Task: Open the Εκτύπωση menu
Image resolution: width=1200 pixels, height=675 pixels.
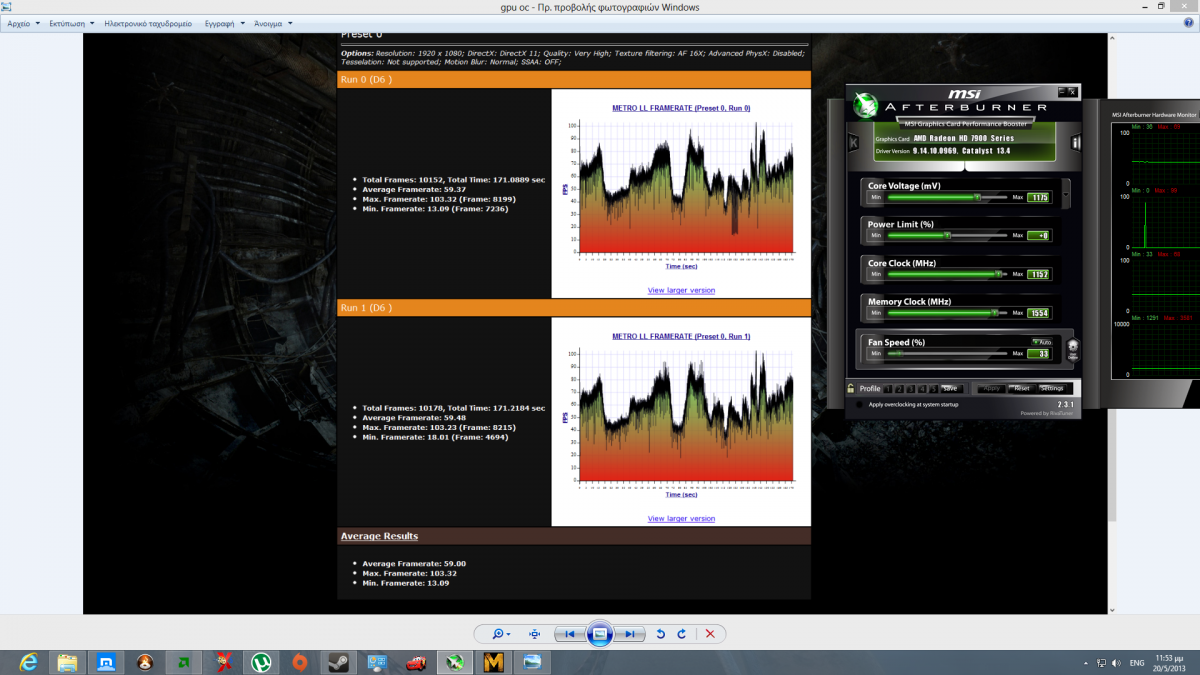Action: coord(71,22)
